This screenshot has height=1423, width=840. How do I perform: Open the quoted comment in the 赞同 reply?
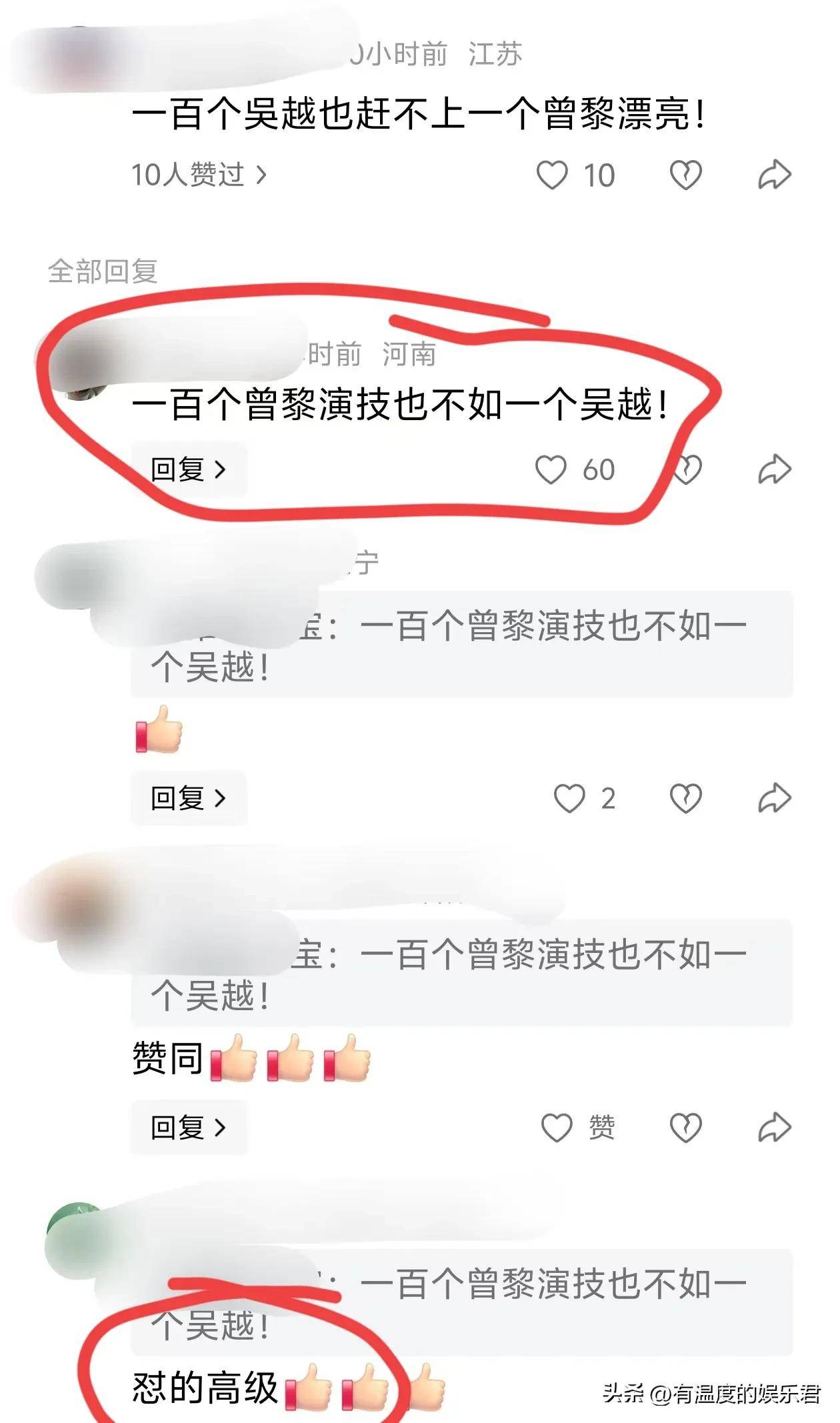[x=462, y=973]
